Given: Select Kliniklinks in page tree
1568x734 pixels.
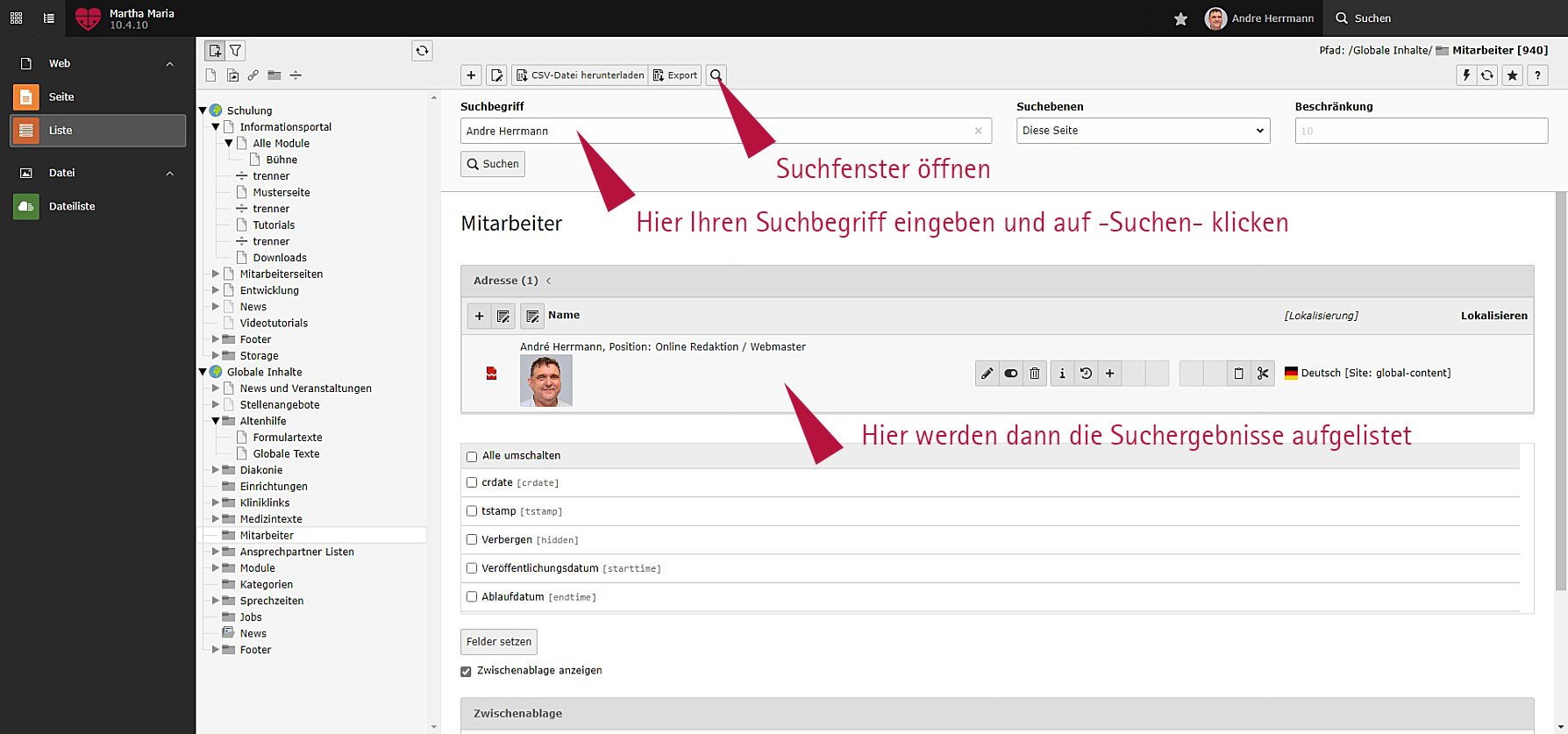Looking at the screenshot, I should 265,502.
